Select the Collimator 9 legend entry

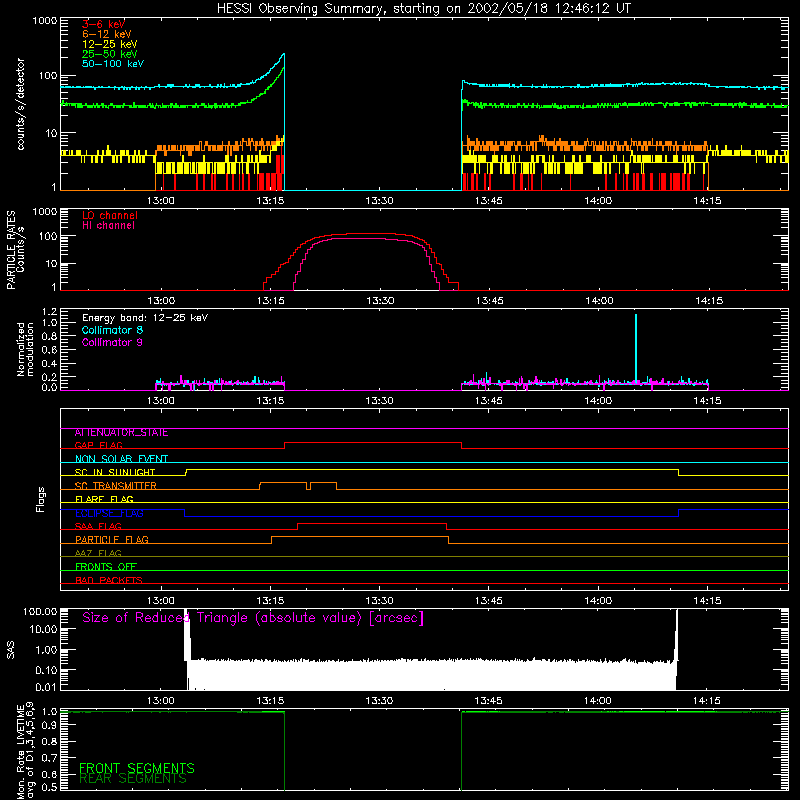[112, 342]
